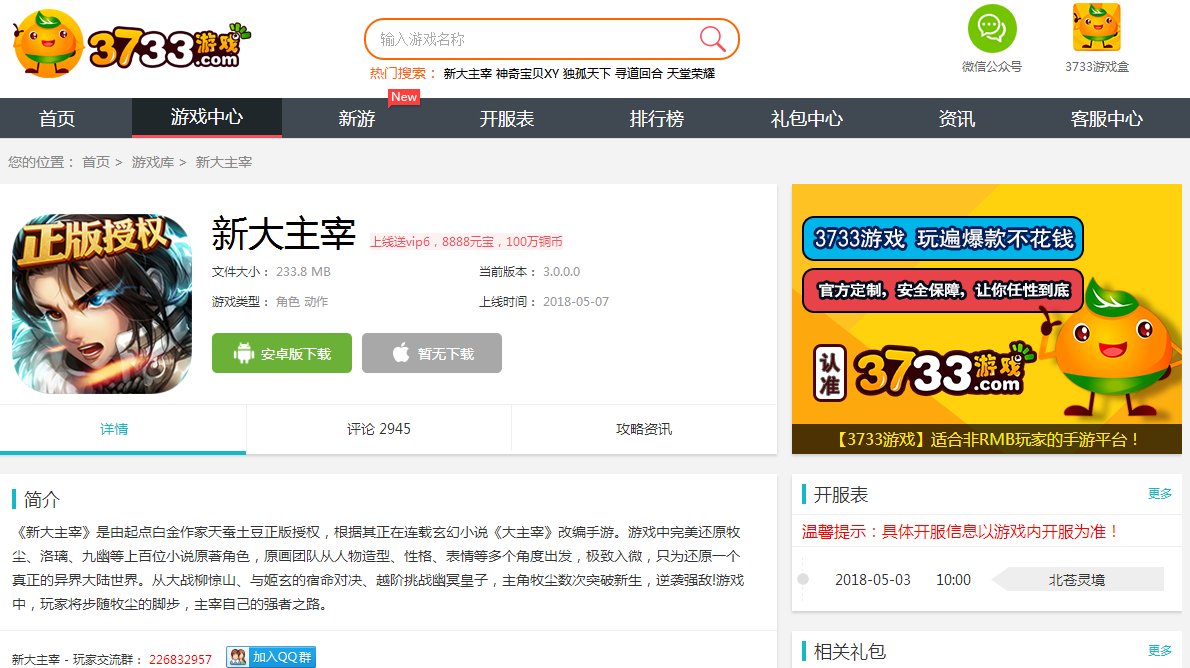Click hot search term 寻道回合

coord(639,74)
